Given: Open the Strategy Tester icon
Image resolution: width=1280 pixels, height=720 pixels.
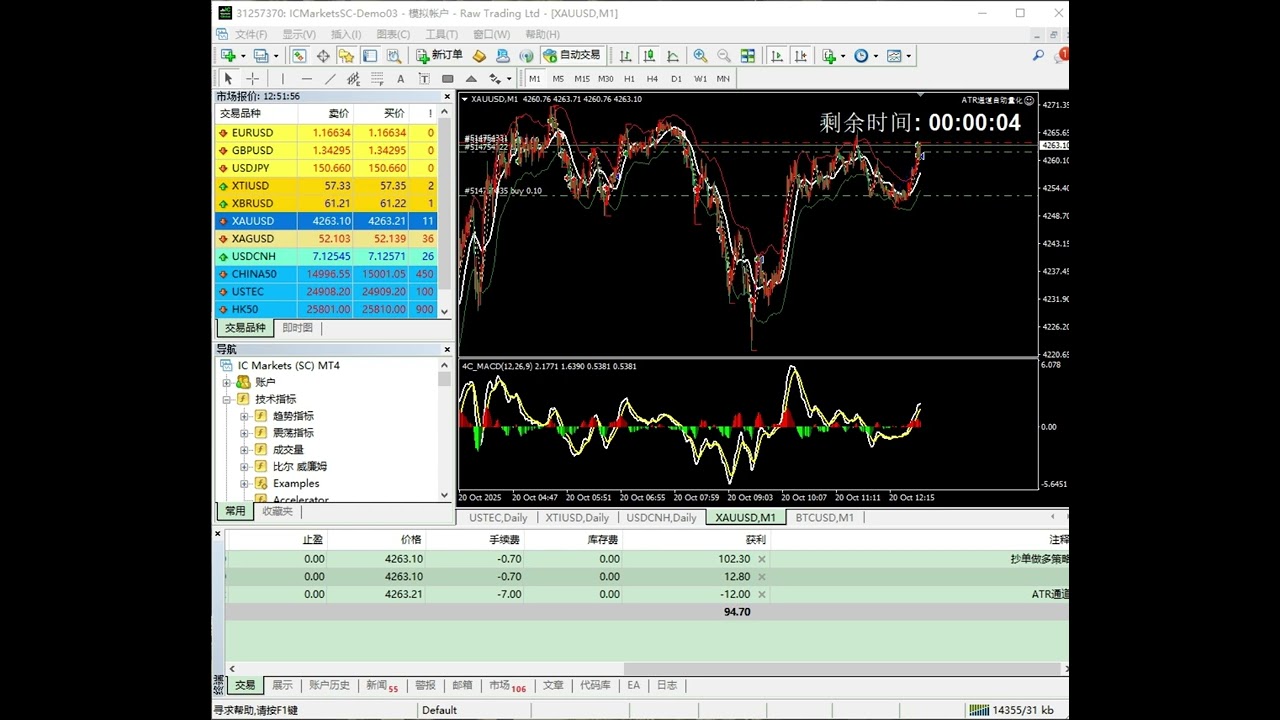Looking at the screenshot, I should 394,56.
